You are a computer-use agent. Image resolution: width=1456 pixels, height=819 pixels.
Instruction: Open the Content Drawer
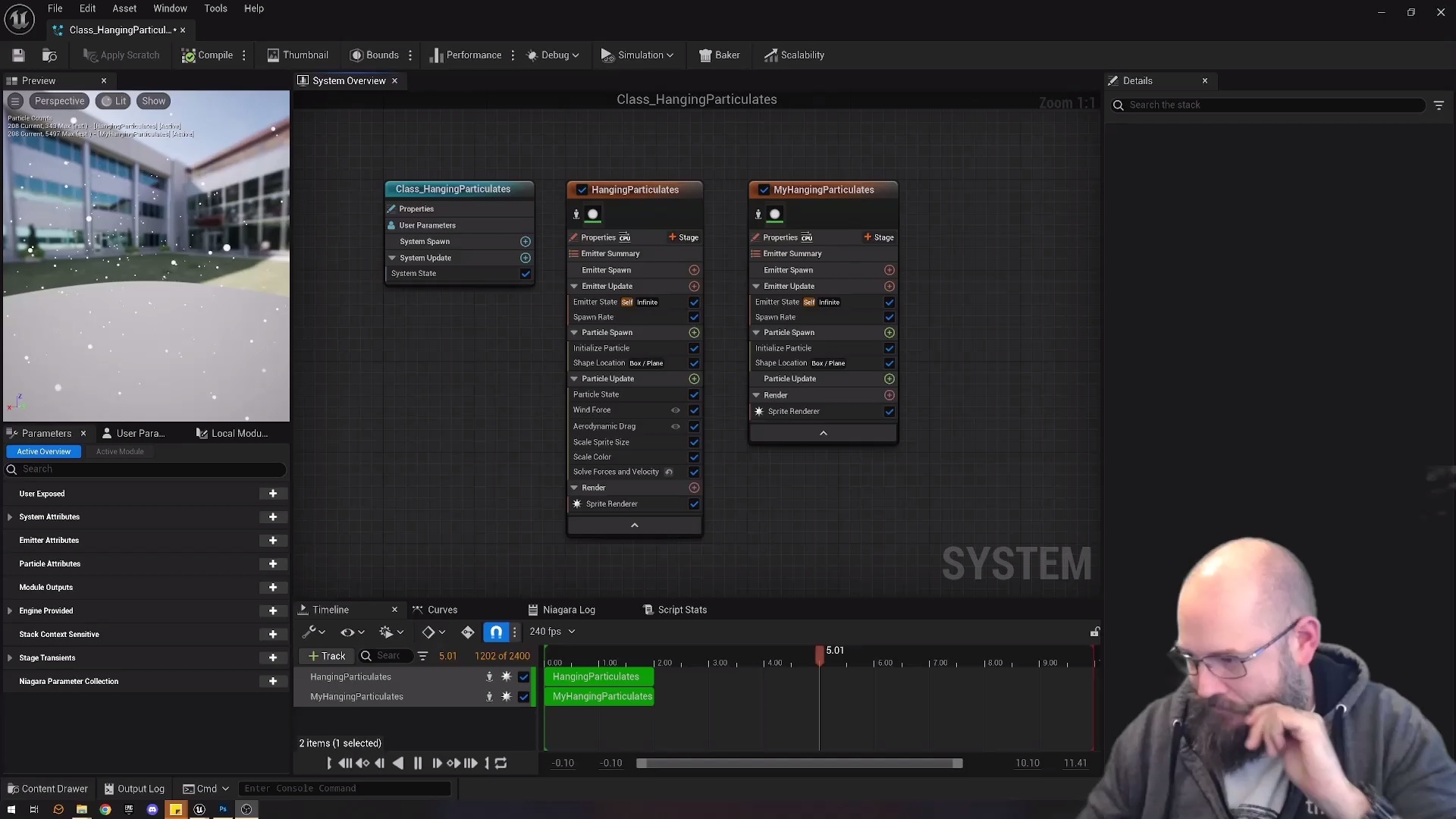click(x=47, y=789)
